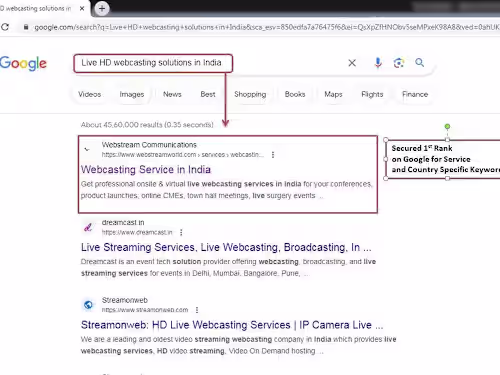
Task: Select the Maps filter tab
Action: tap(333, 94)
